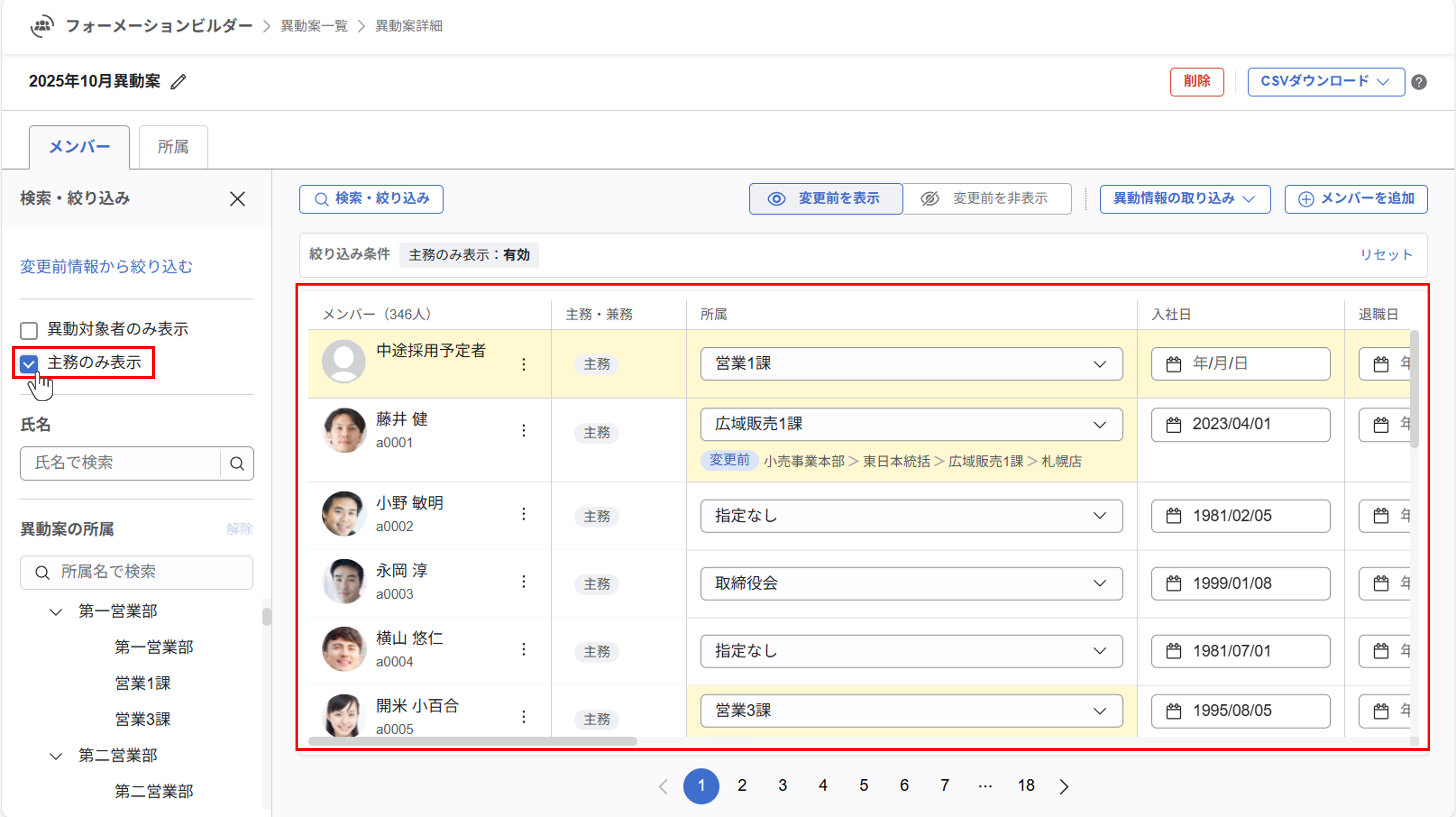
Task: Go to the next page arrow
Action: (x=1064, y=786)
